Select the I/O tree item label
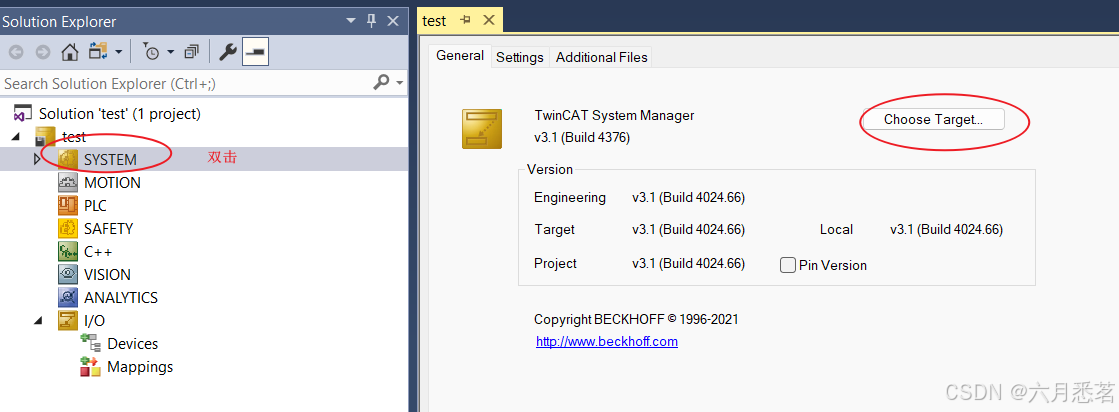Viewport: 1119px width, 412px height. (x=94, y=321)
